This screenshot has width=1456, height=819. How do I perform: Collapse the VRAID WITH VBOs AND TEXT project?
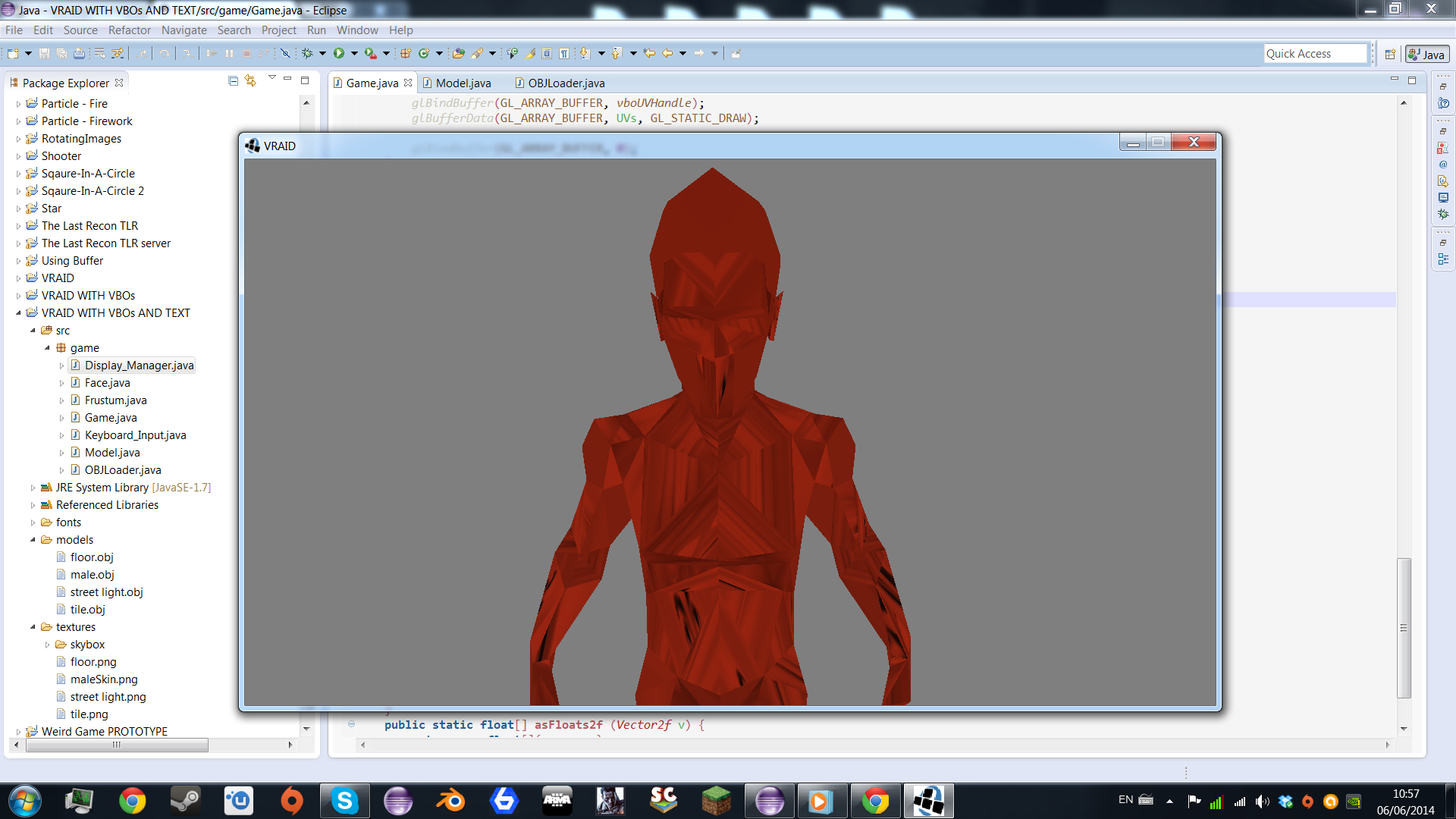[19, 313]
